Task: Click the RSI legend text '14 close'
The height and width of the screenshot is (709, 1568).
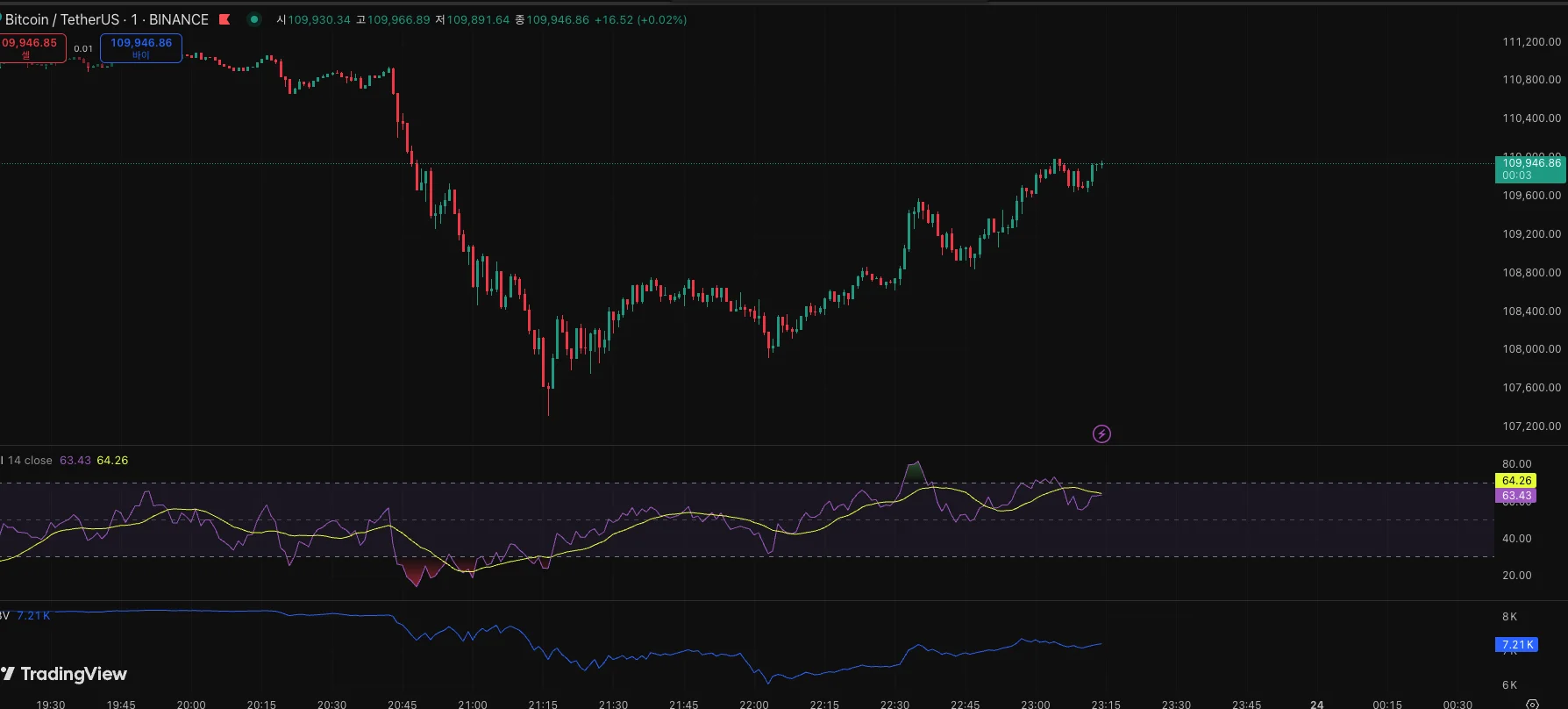Action: [x=30, y=461]
